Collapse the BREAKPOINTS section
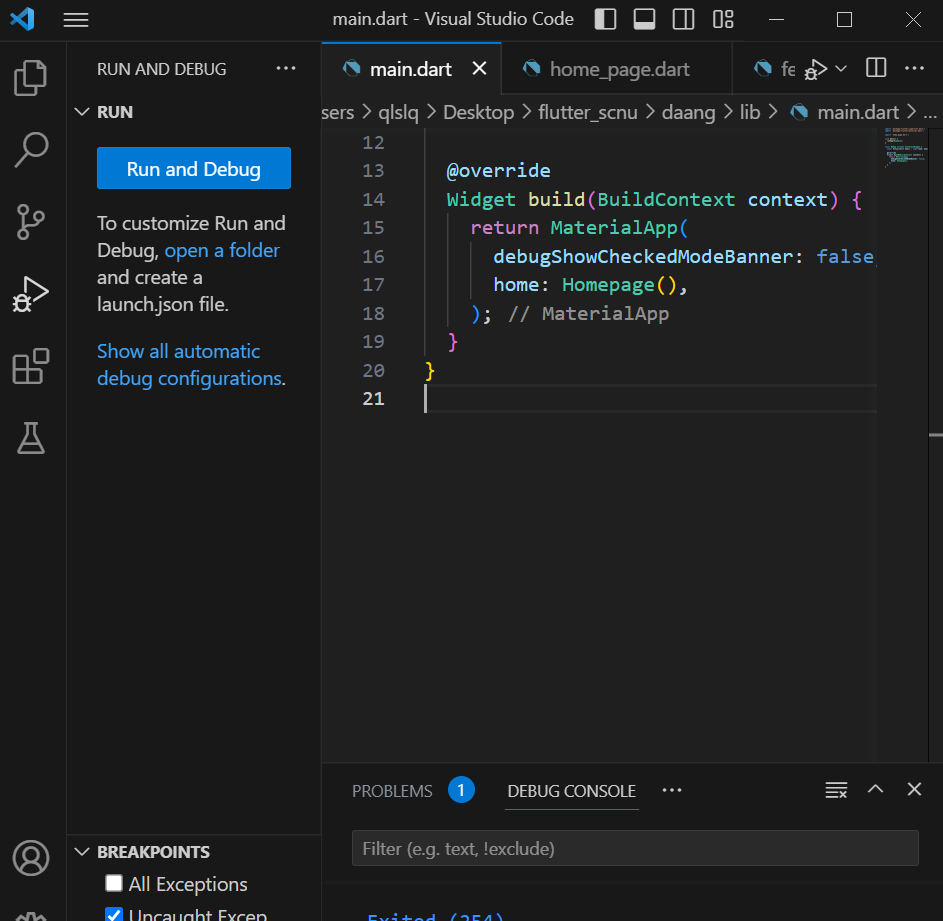Image resolution: width=943 pixels, height=921 pixels. [x=82, y=852]
